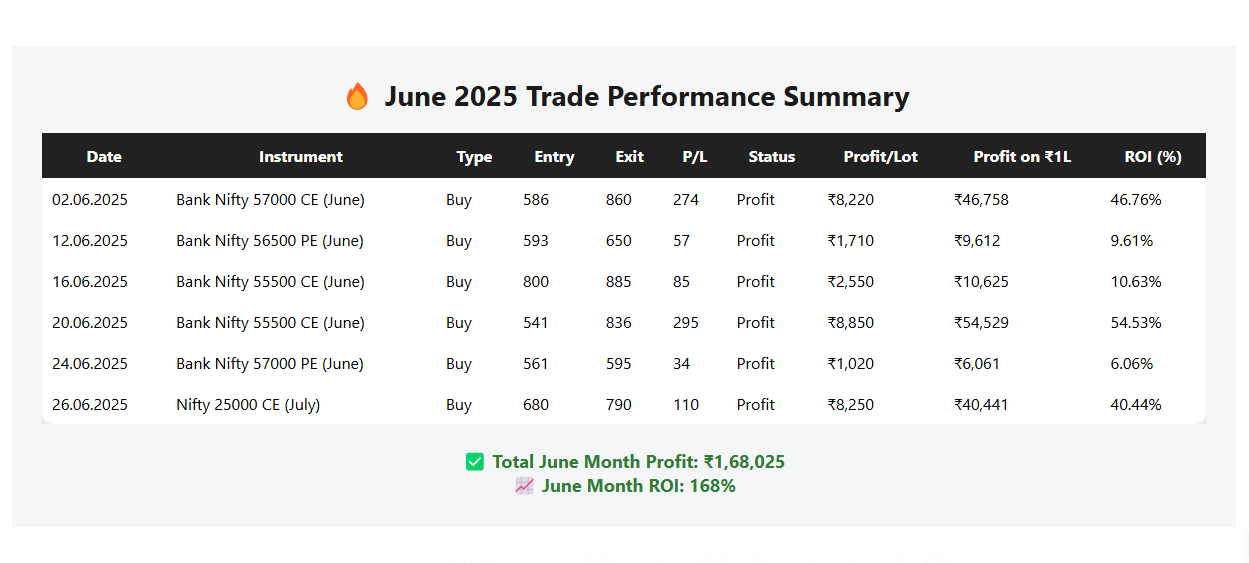The image size is (1249, 563).
Task: Click the green checkmark icon near total profit
Action: point(475,462)
